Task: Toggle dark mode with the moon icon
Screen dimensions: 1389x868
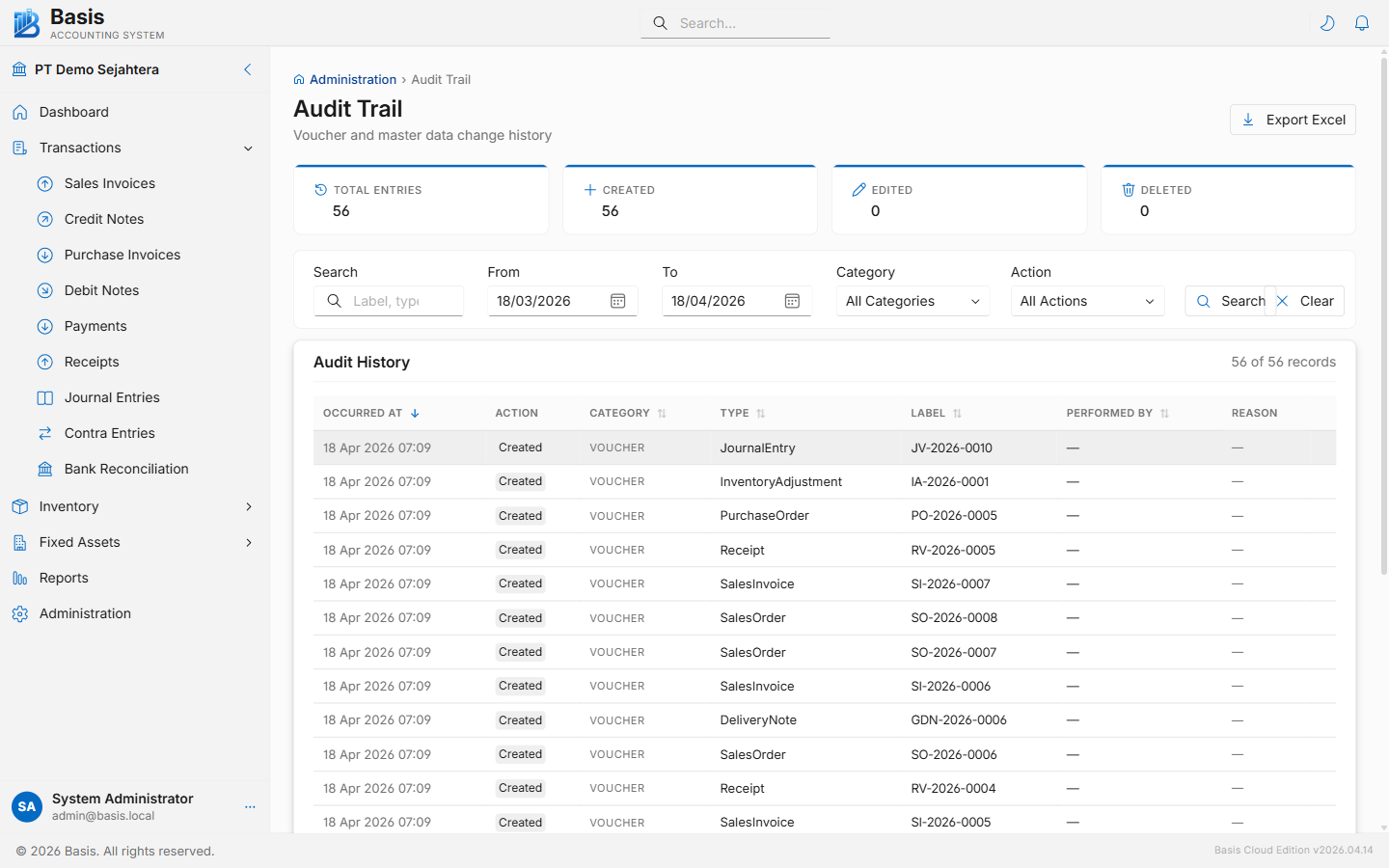Action: (1327, 22)
